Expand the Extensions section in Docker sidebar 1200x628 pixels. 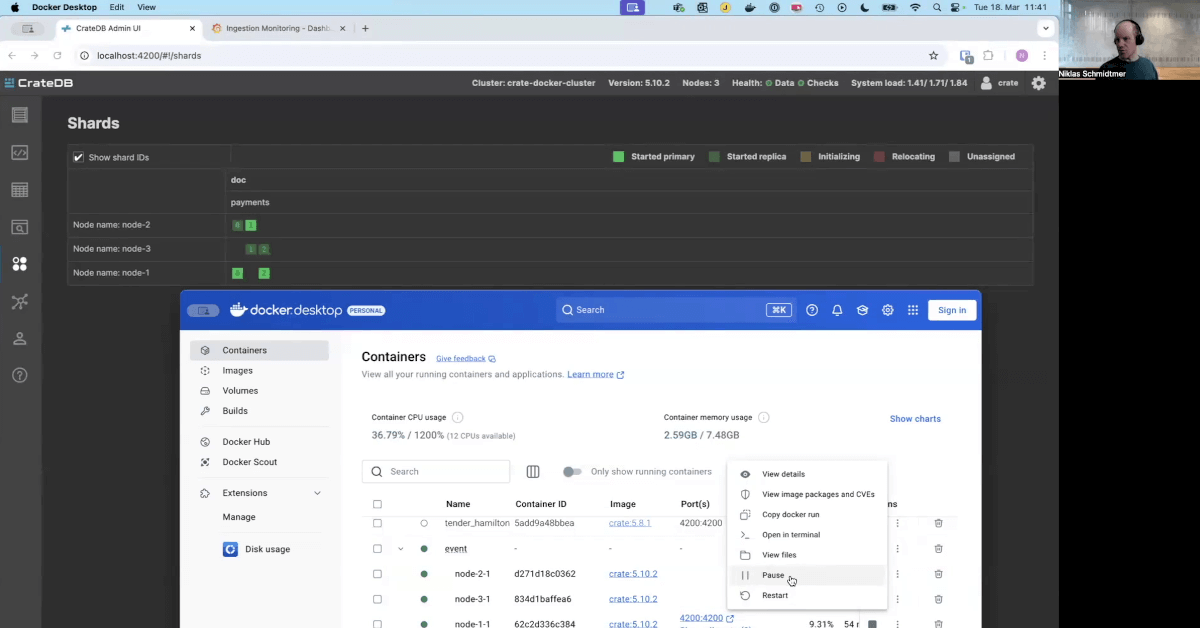pyautogui.click(x=317, y=493)
